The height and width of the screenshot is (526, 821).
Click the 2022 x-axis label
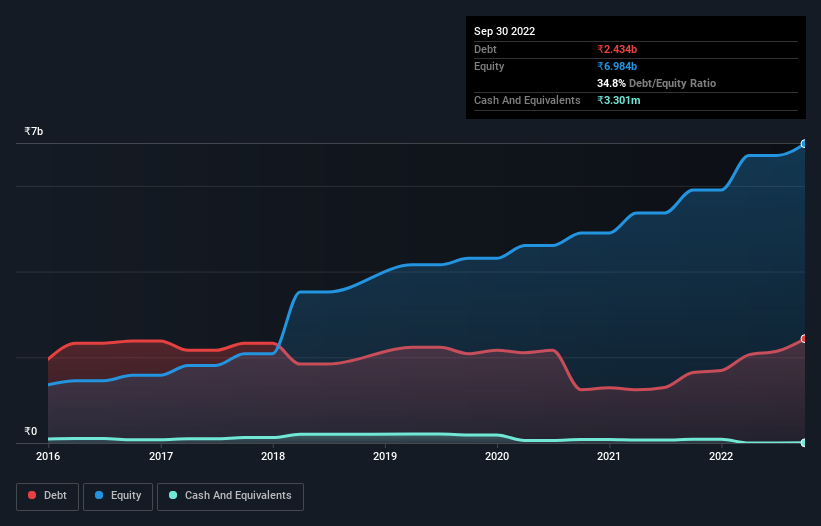[721, 456]
